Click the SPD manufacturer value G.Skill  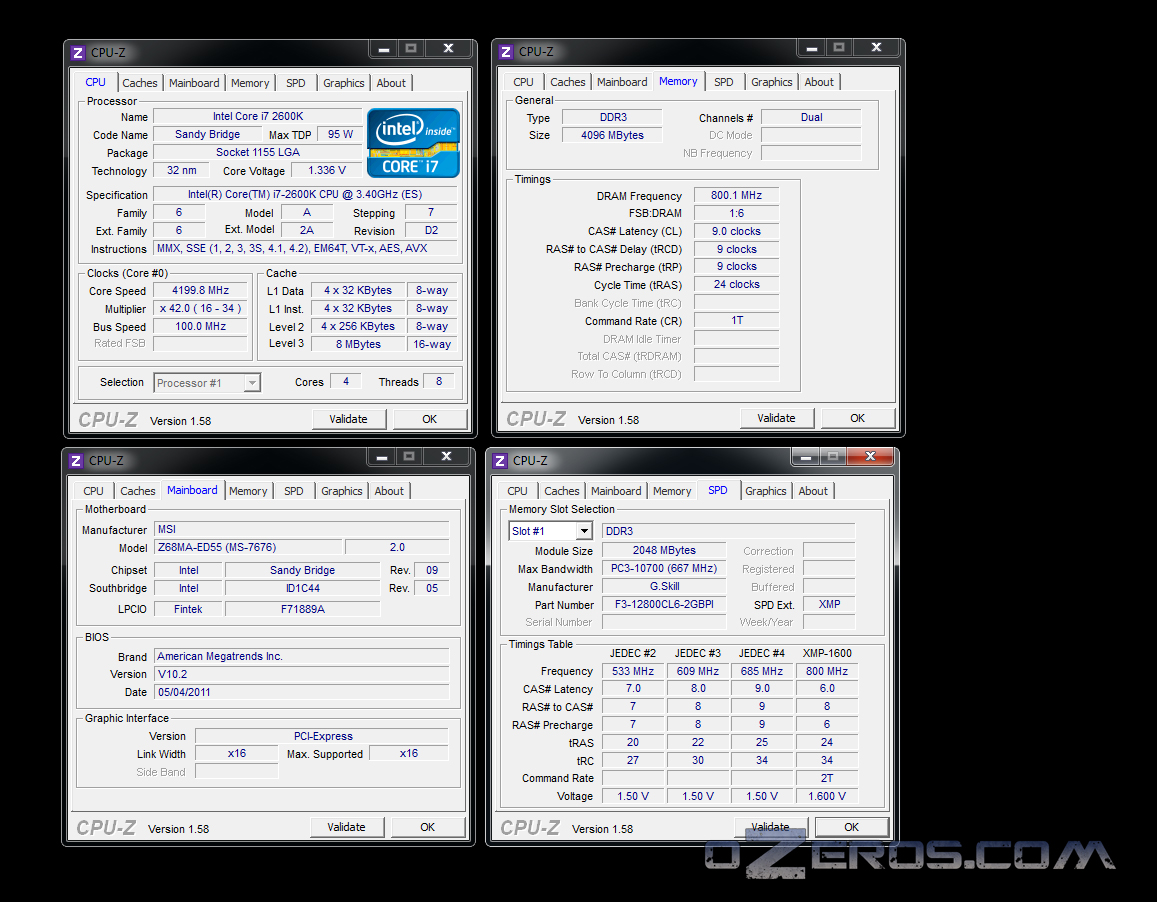664,586
